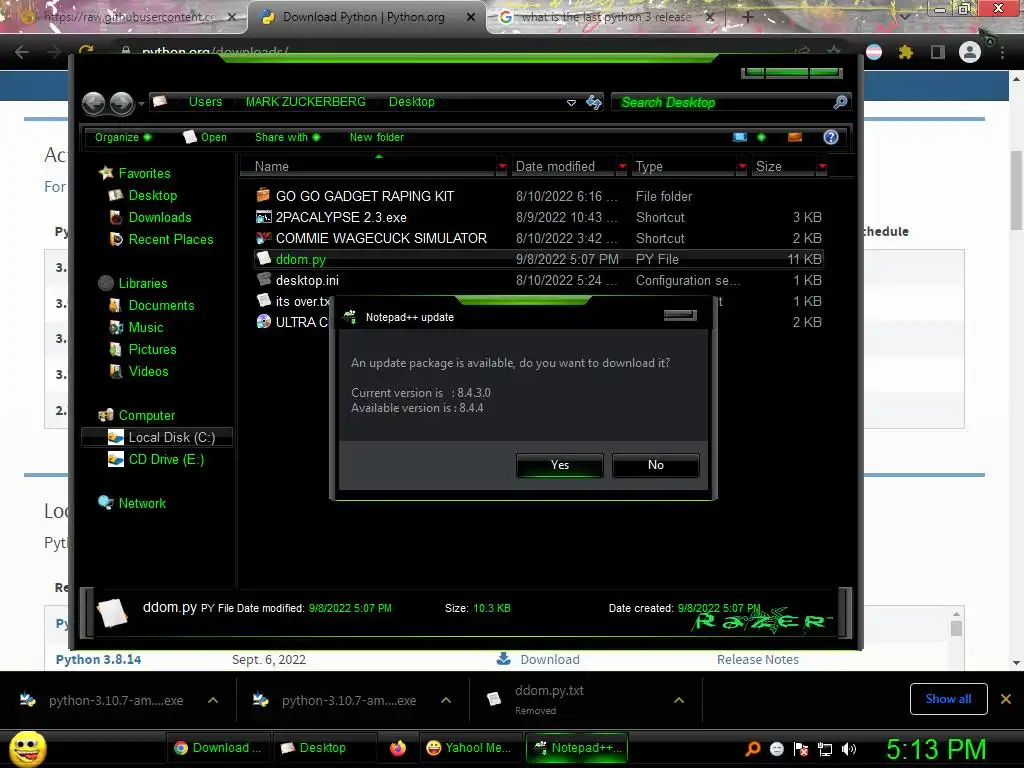This screenshot has height=768, width=1024.
Task: Select 2PACALYPSE 2.3.exe shortcut
Action: [539, 217]
